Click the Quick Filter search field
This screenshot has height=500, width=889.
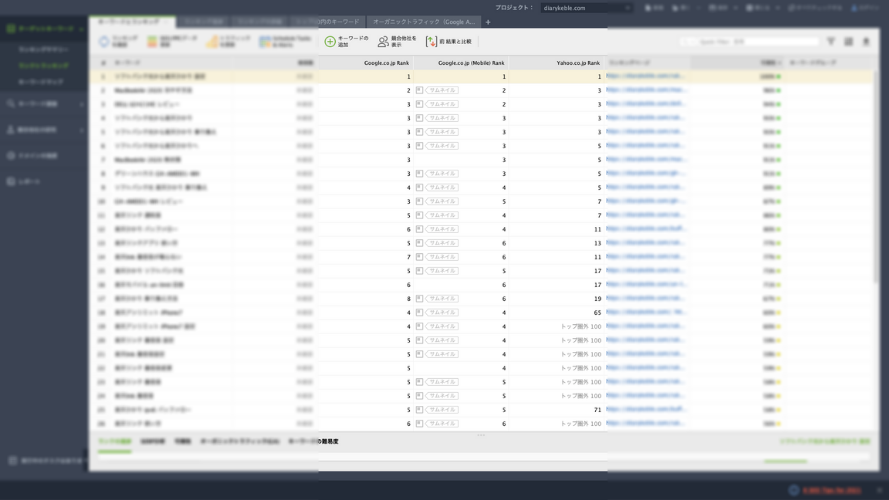click(x=750, y=41)
